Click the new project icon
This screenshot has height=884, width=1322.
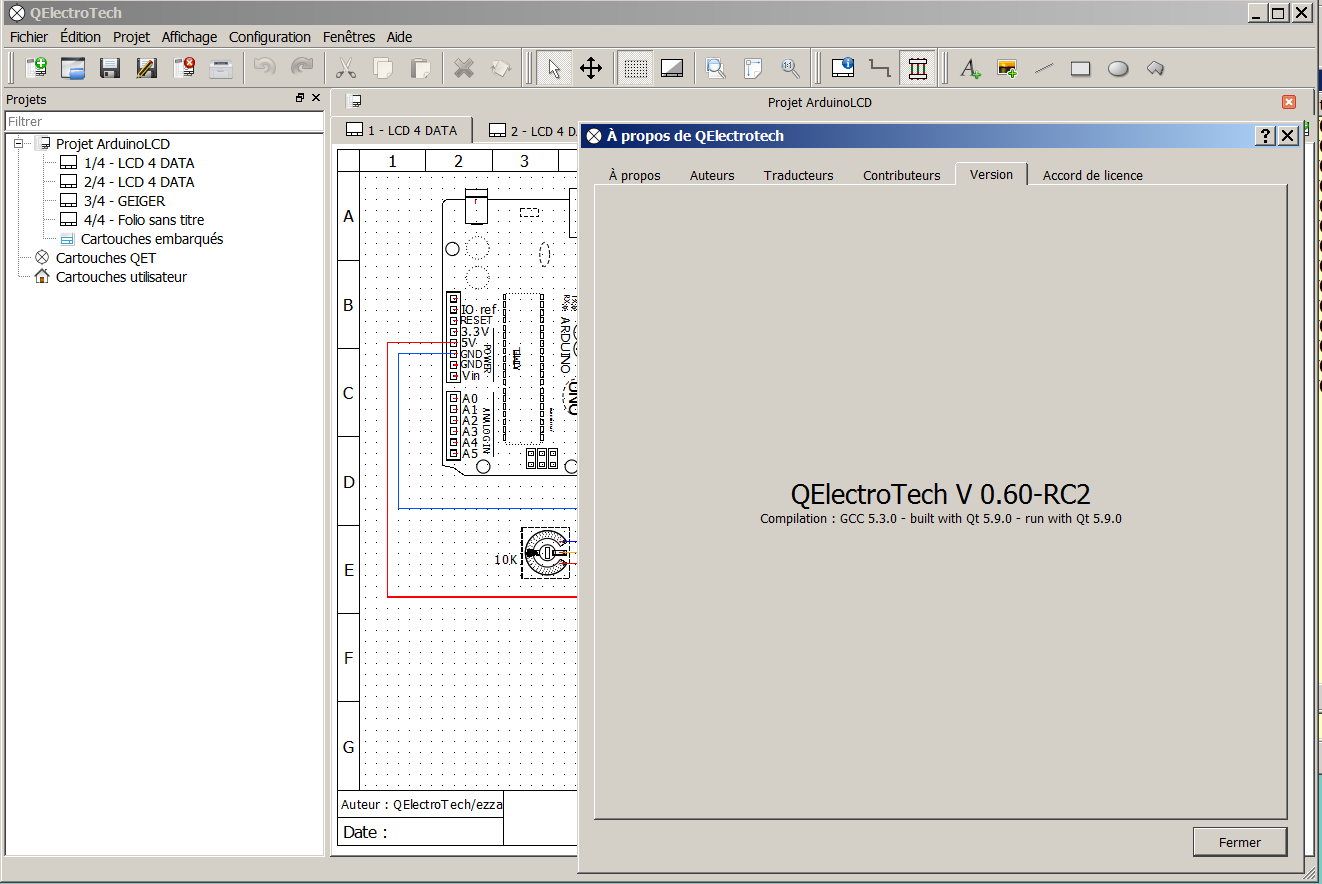36,68
